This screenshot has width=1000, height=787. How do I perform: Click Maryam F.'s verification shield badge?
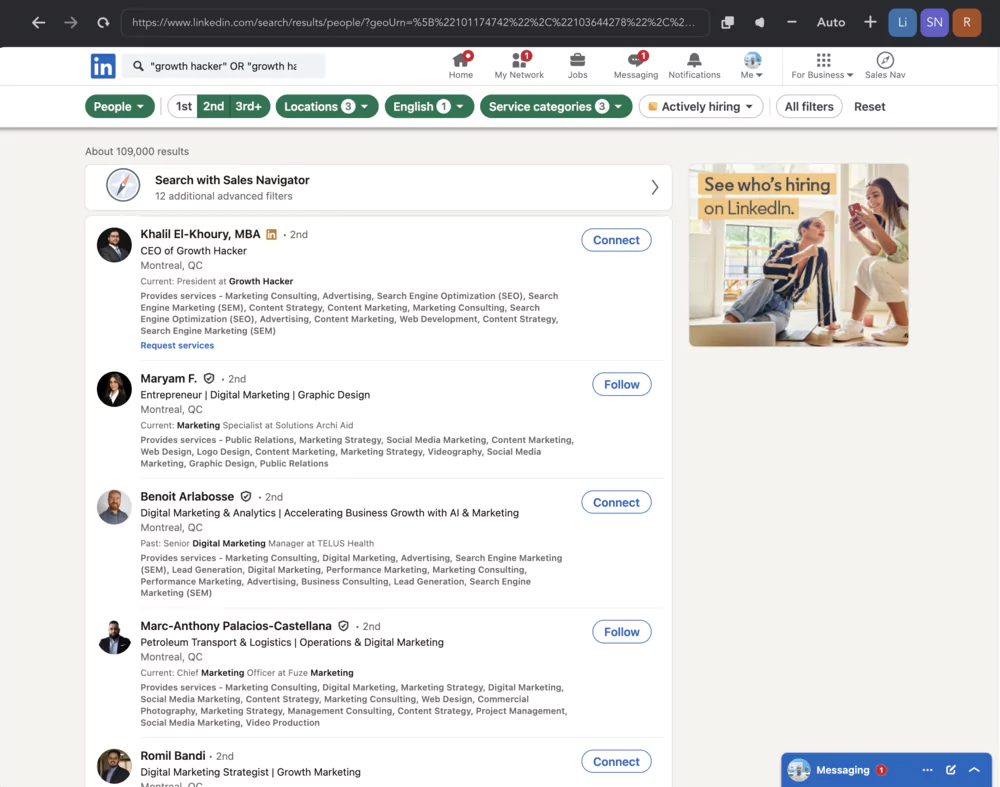point(209,378)
